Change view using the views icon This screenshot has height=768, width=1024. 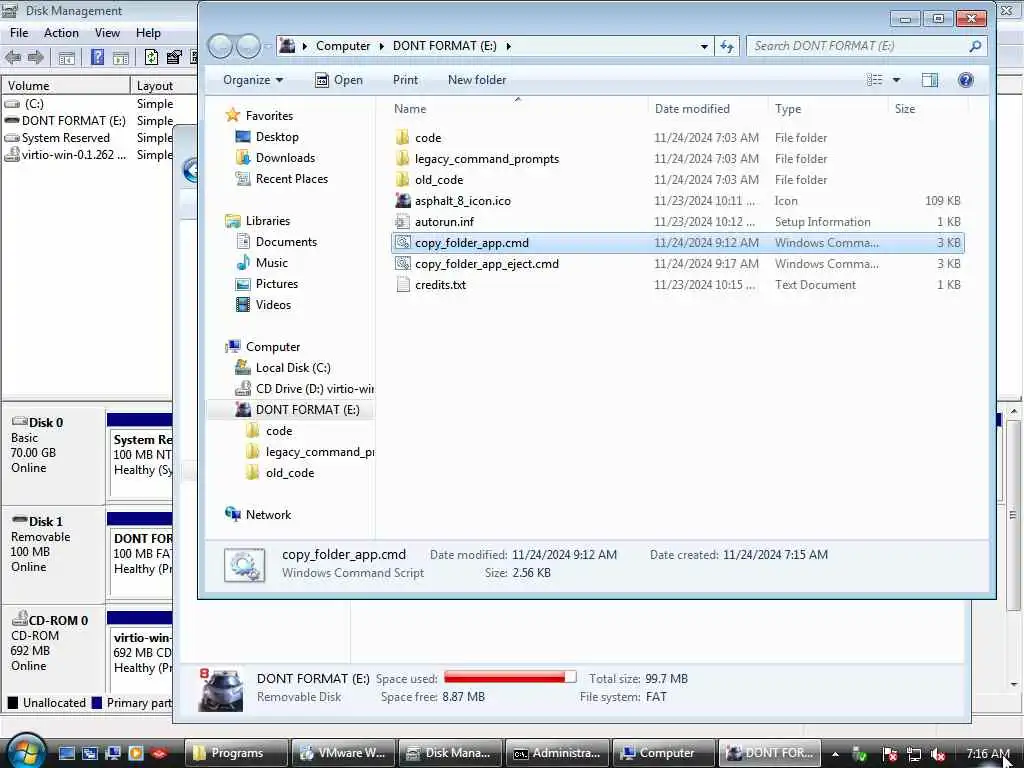tap(874, 80)
